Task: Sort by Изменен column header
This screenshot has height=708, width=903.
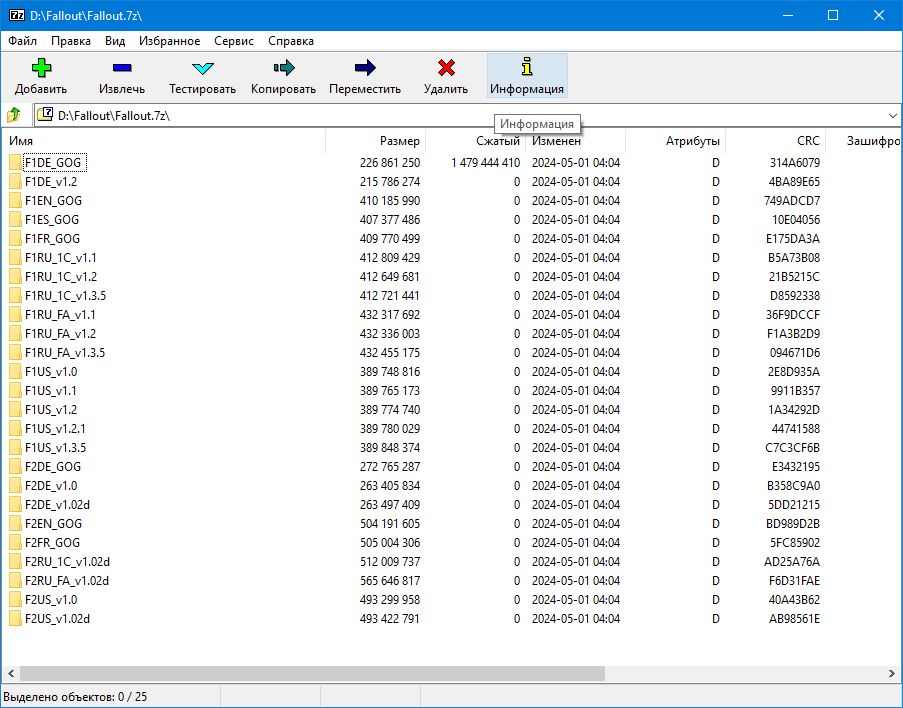Action: [575, 141]
